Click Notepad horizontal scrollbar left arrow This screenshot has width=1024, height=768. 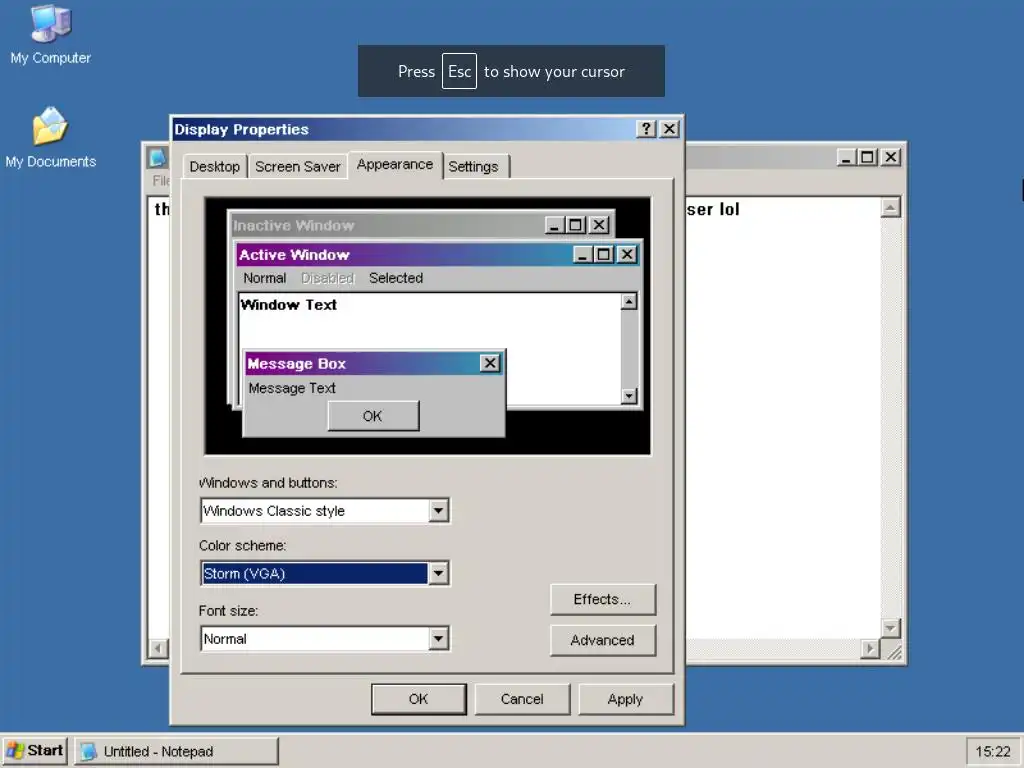158,649
